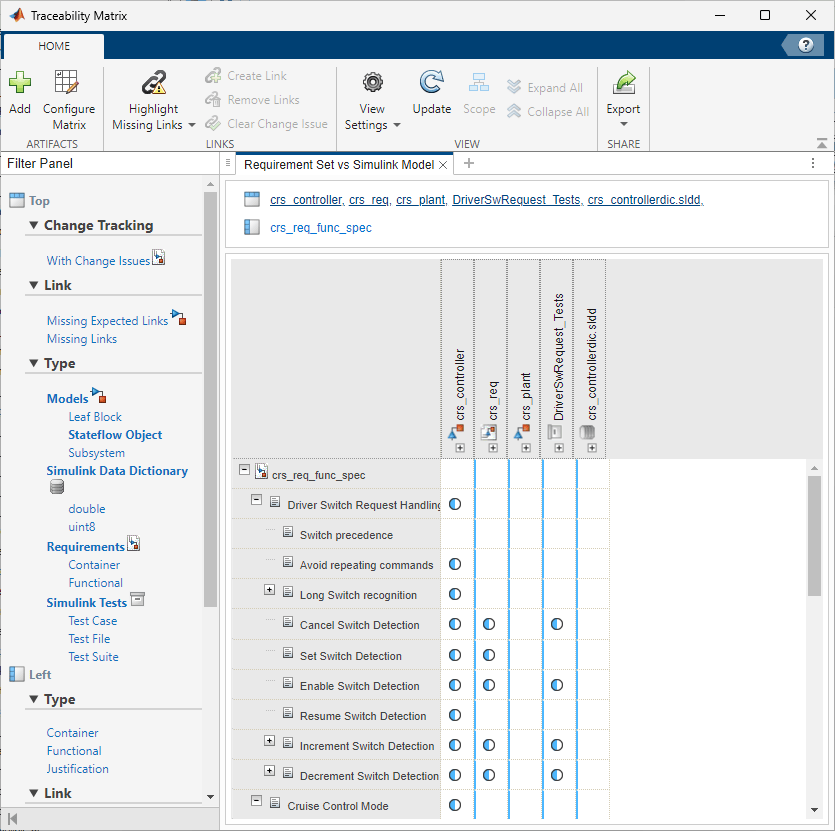835x831 pixels.
Task: Click the Highlight Missing Links icon
Action: click(x=154, y=83)
